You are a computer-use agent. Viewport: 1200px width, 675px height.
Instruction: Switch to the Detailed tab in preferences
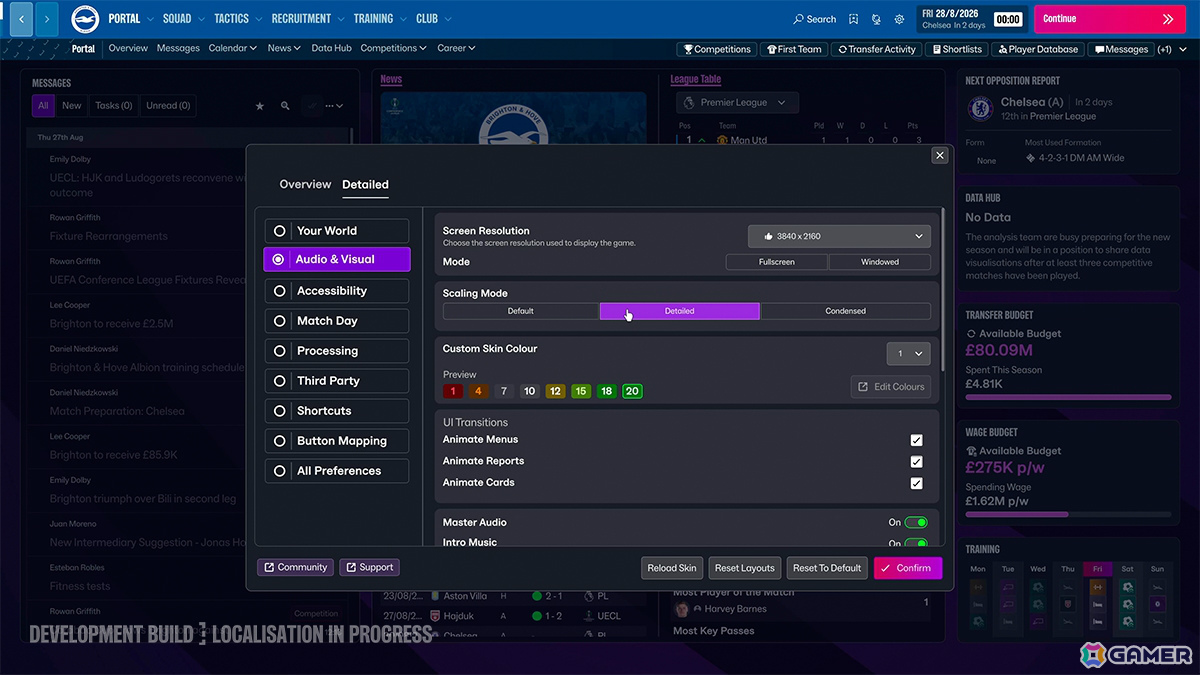(x=365, y=184)
